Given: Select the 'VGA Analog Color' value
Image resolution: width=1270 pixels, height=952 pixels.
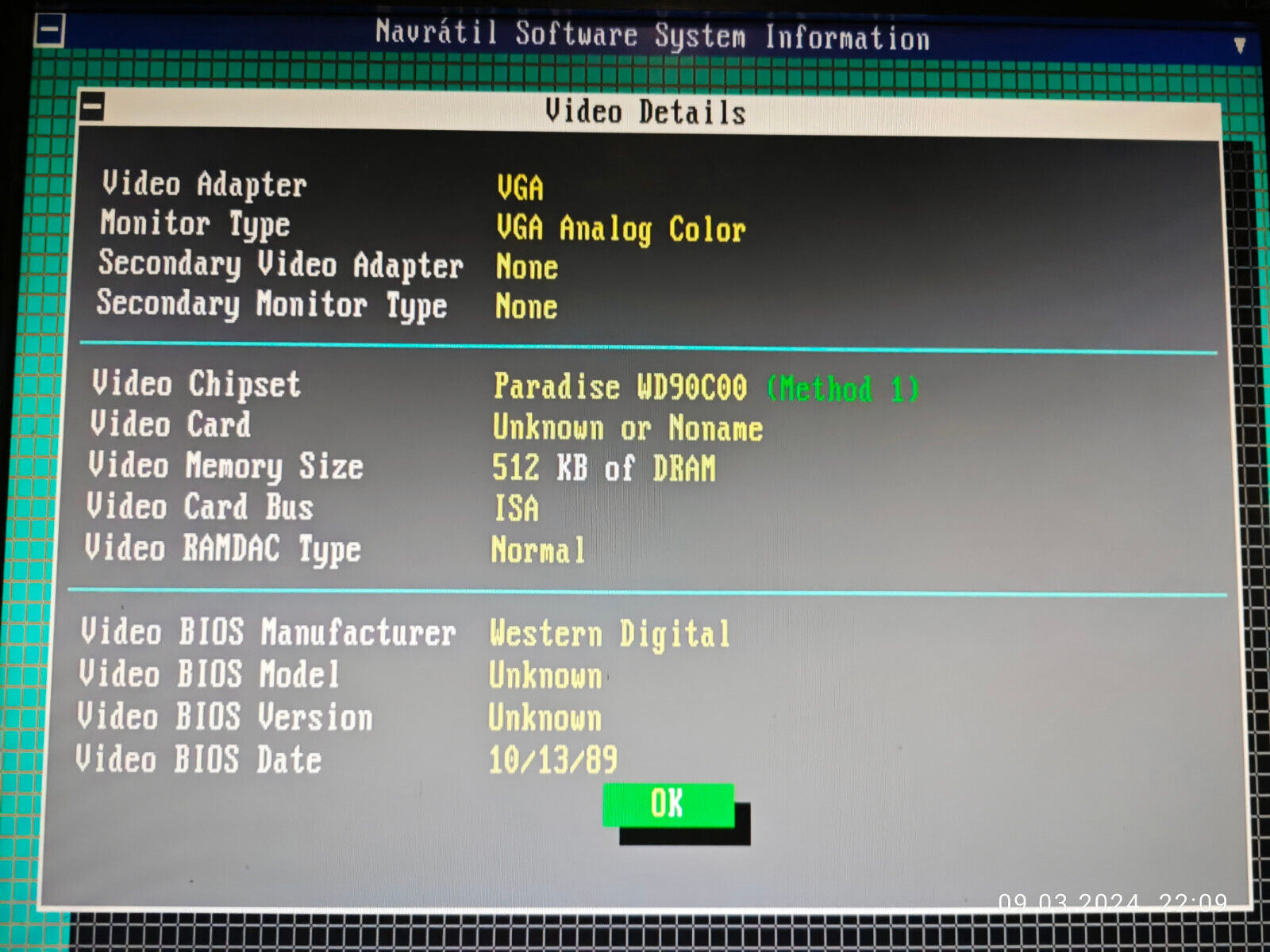Looking at the screenshot, I should pos(621,229).
